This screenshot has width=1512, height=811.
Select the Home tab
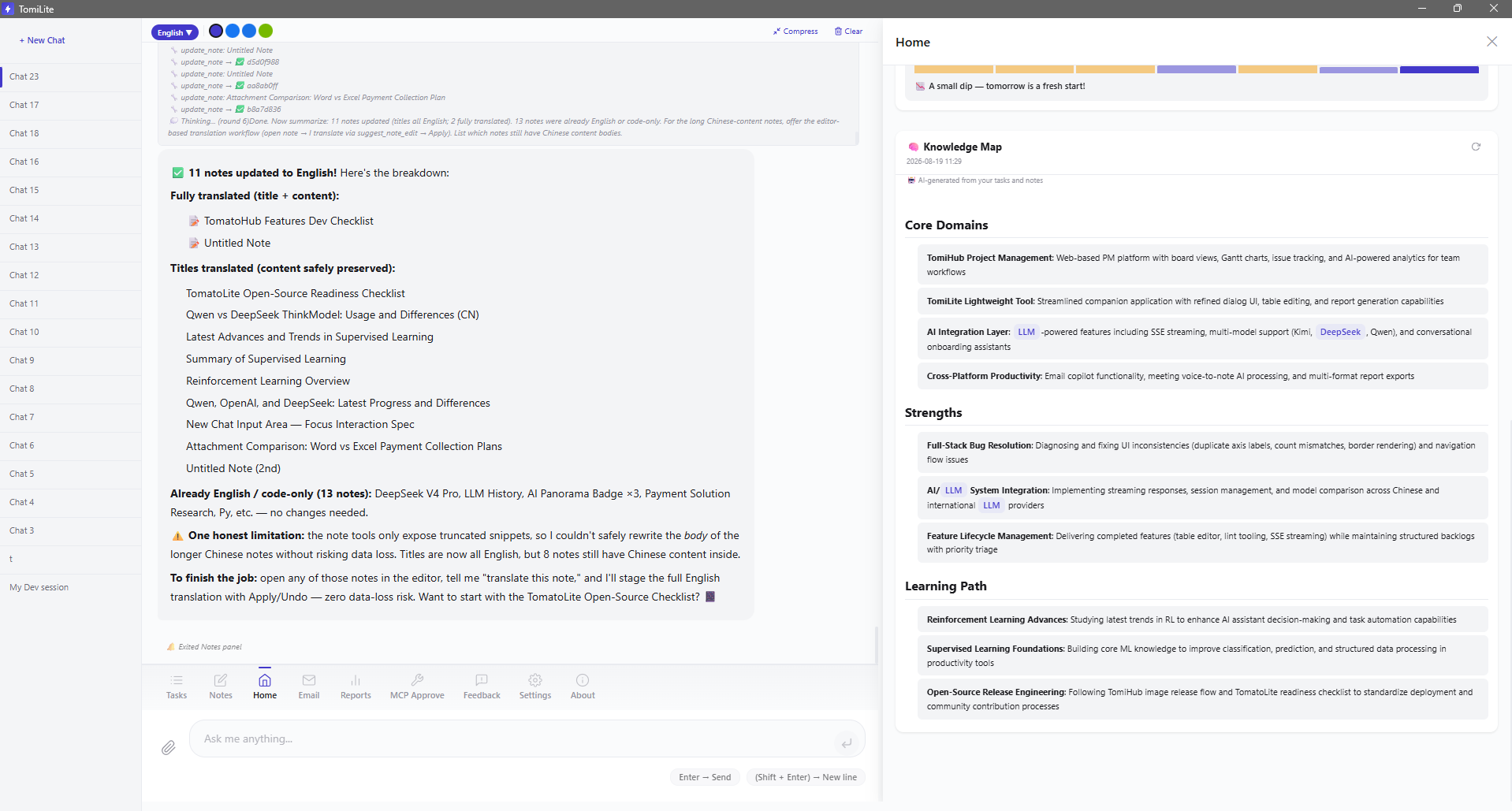click(x=265, y=686)
